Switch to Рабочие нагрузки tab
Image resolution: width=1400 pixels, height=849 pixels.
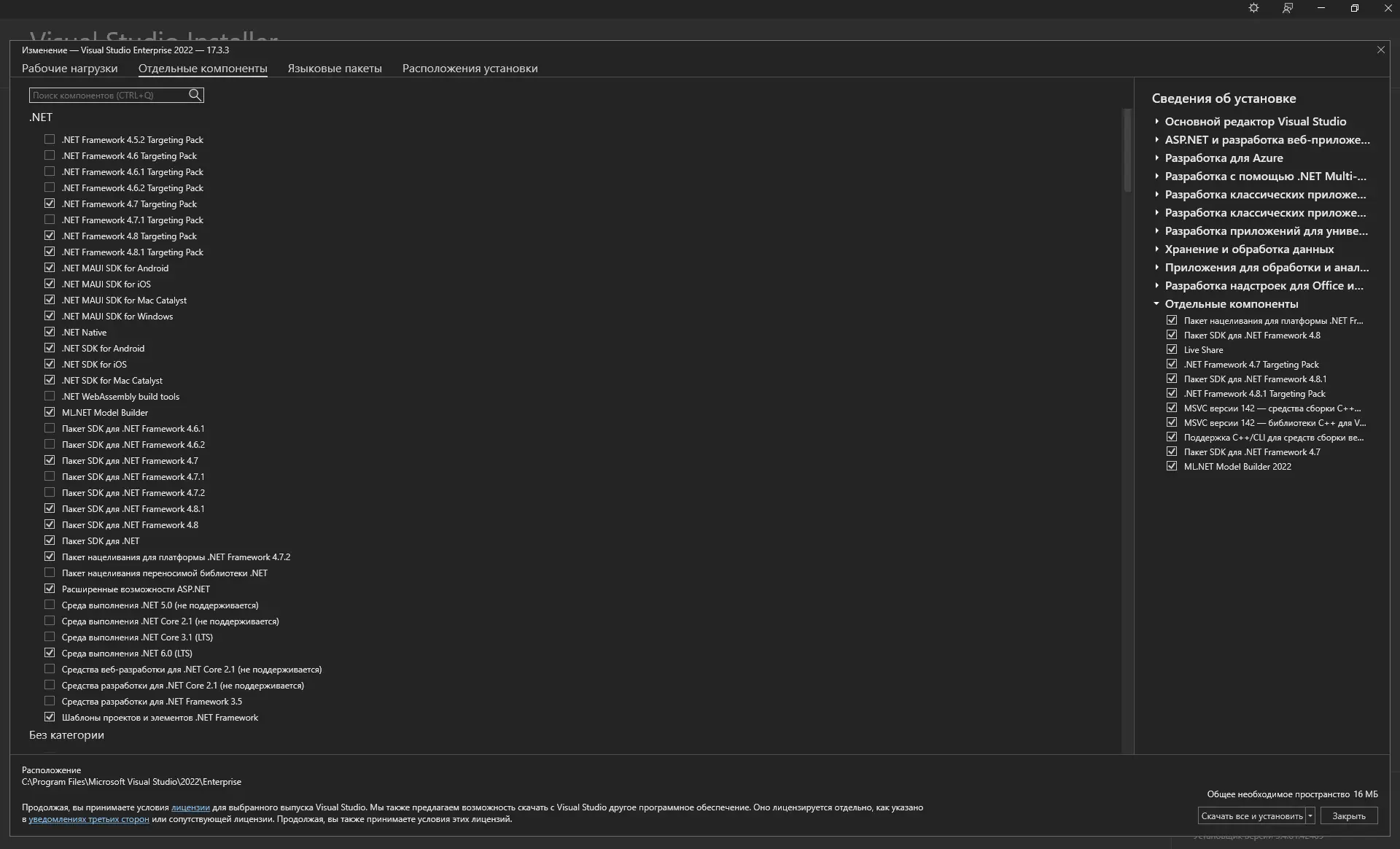(x=69, y=69)
